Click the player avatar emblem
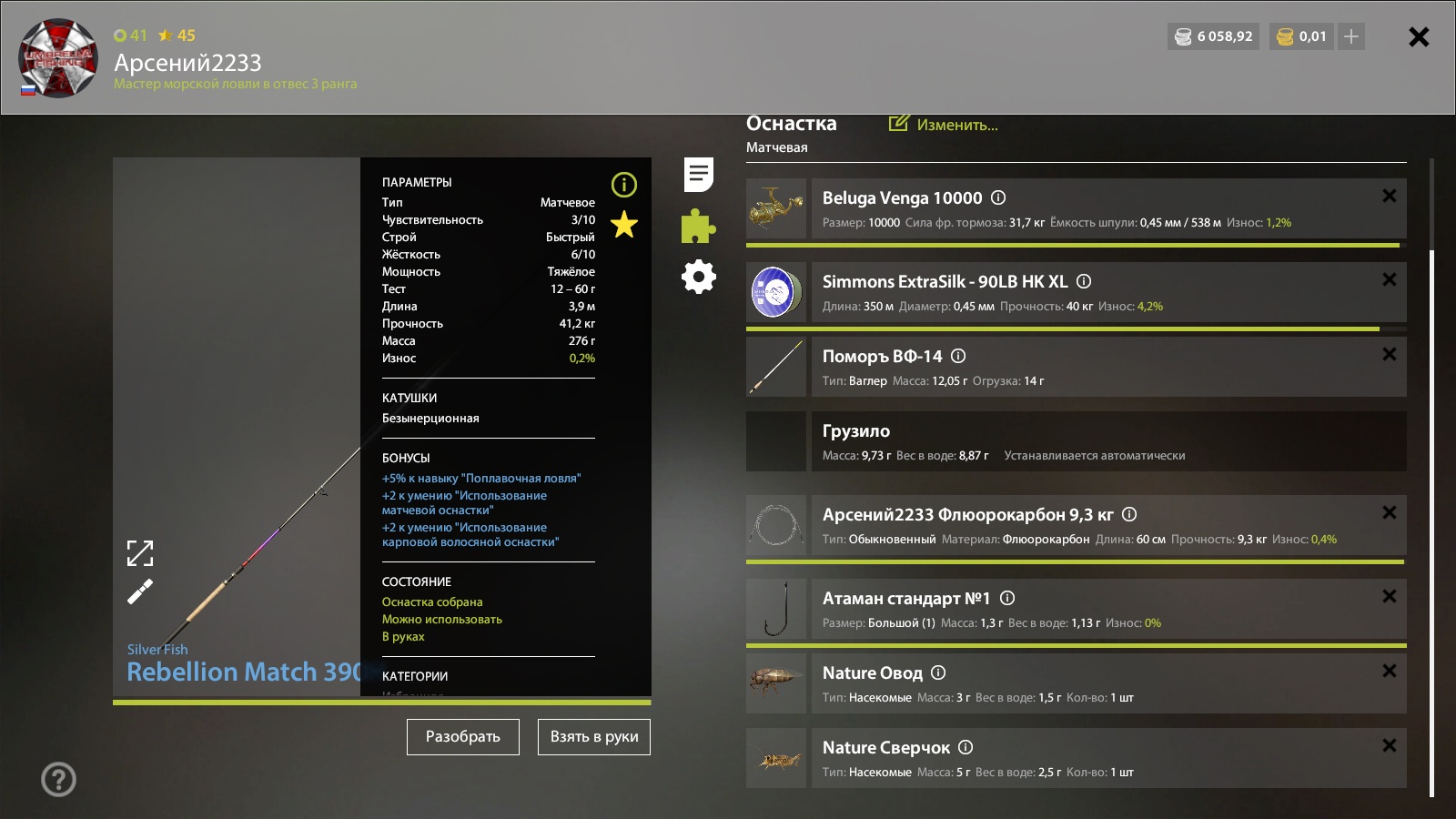Screen dimensions: 1456x819 [58, 58]
